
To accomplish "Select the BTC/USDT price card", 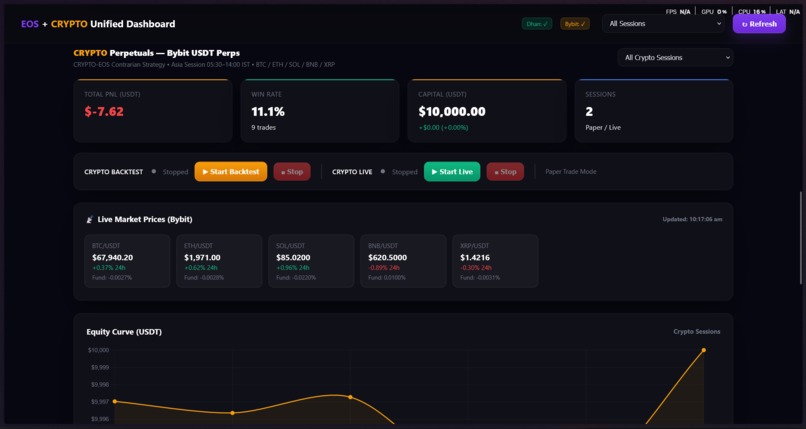I will 127,261.
